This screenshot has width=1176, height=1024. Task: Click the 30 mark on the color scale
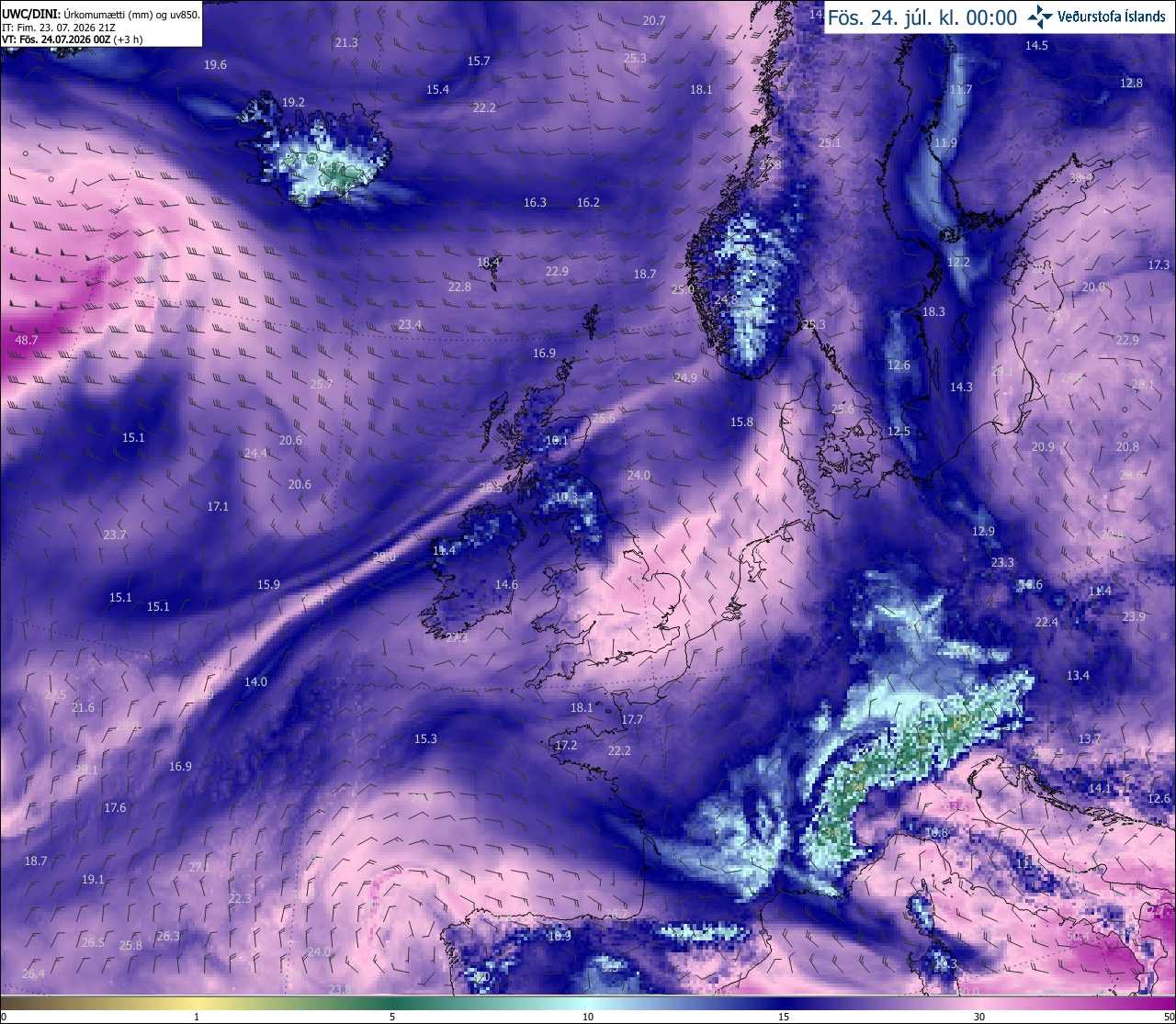(x=979, y=1017)
